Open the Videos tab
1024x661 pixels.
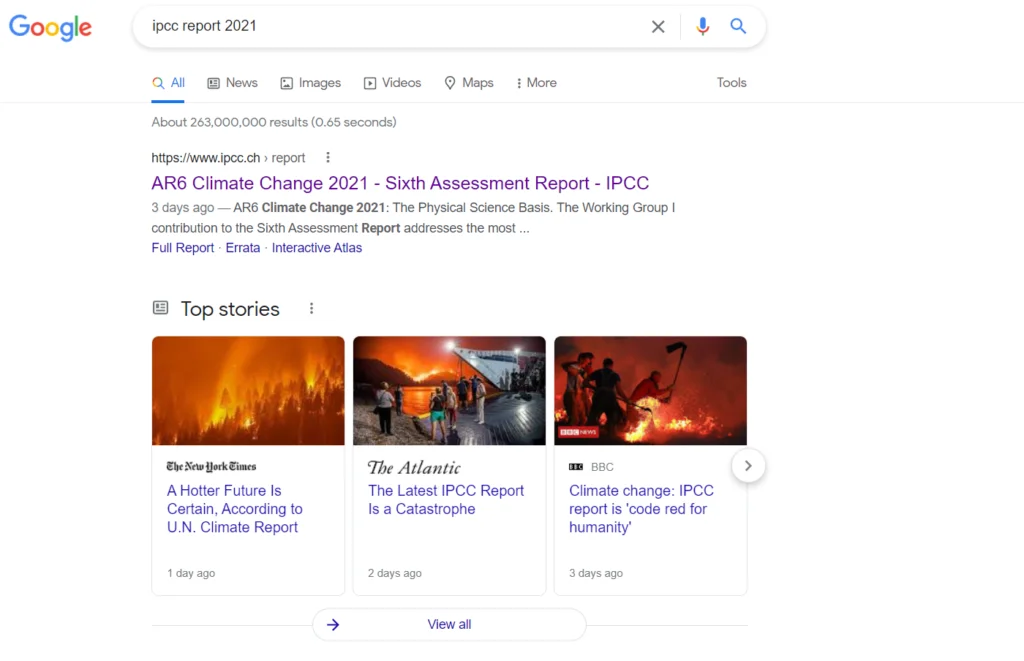[392, 83]
